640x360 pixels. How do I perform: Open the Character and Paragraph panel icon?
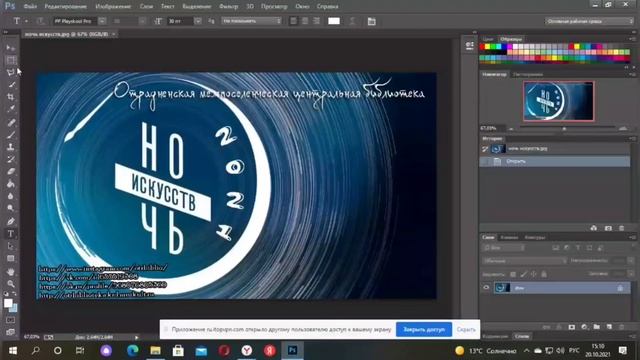coord(371,21)
